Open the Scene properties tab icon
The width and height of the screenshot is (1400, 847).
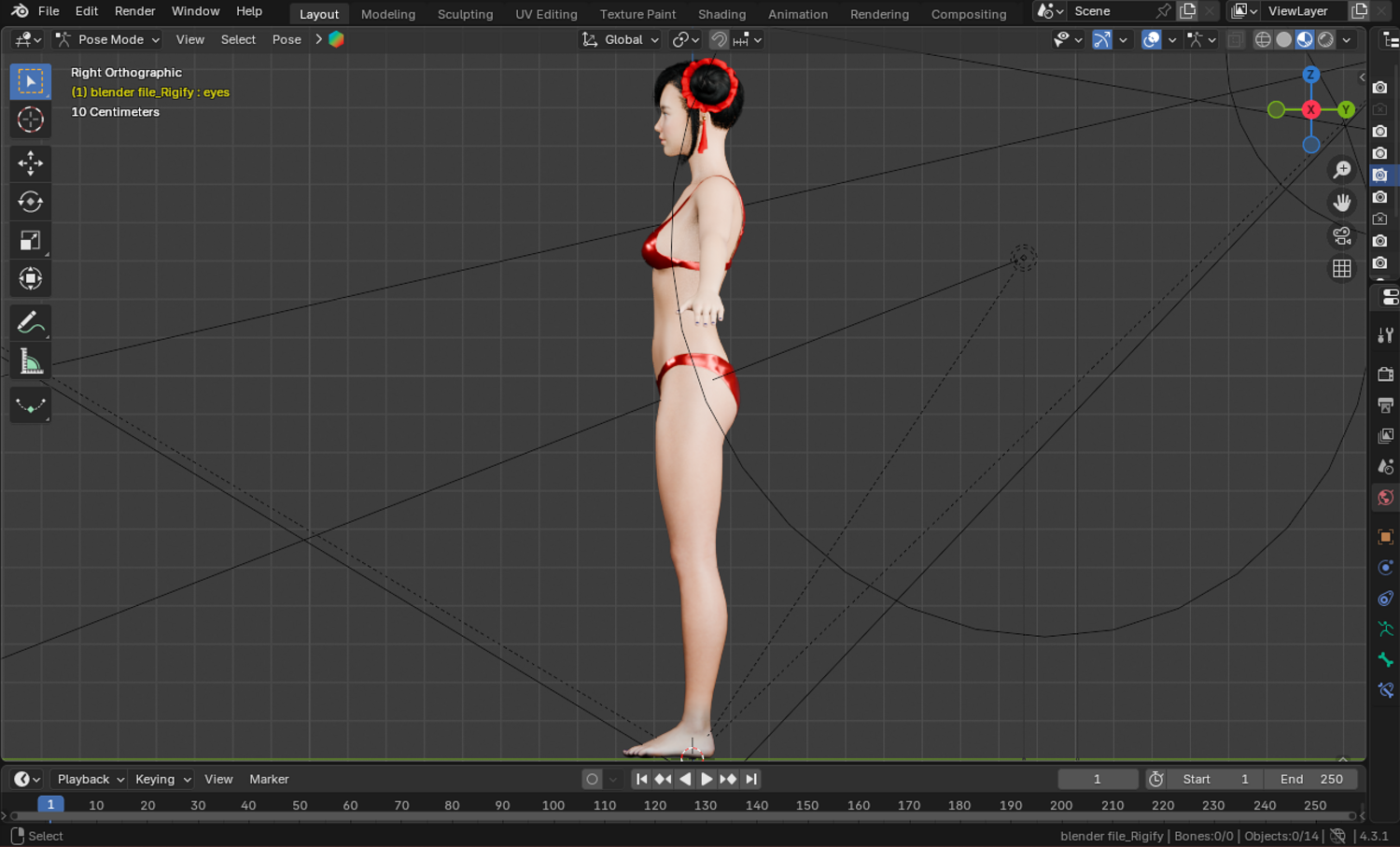pos(1385,467)
